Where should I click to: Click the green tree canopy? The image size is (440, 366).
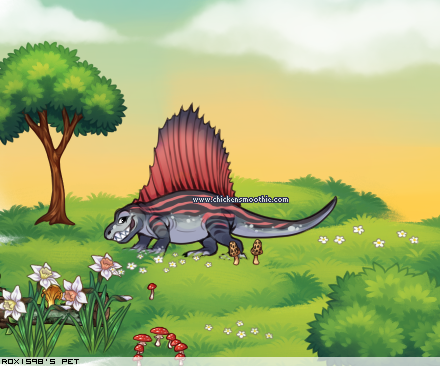click(x=58, y=88)
